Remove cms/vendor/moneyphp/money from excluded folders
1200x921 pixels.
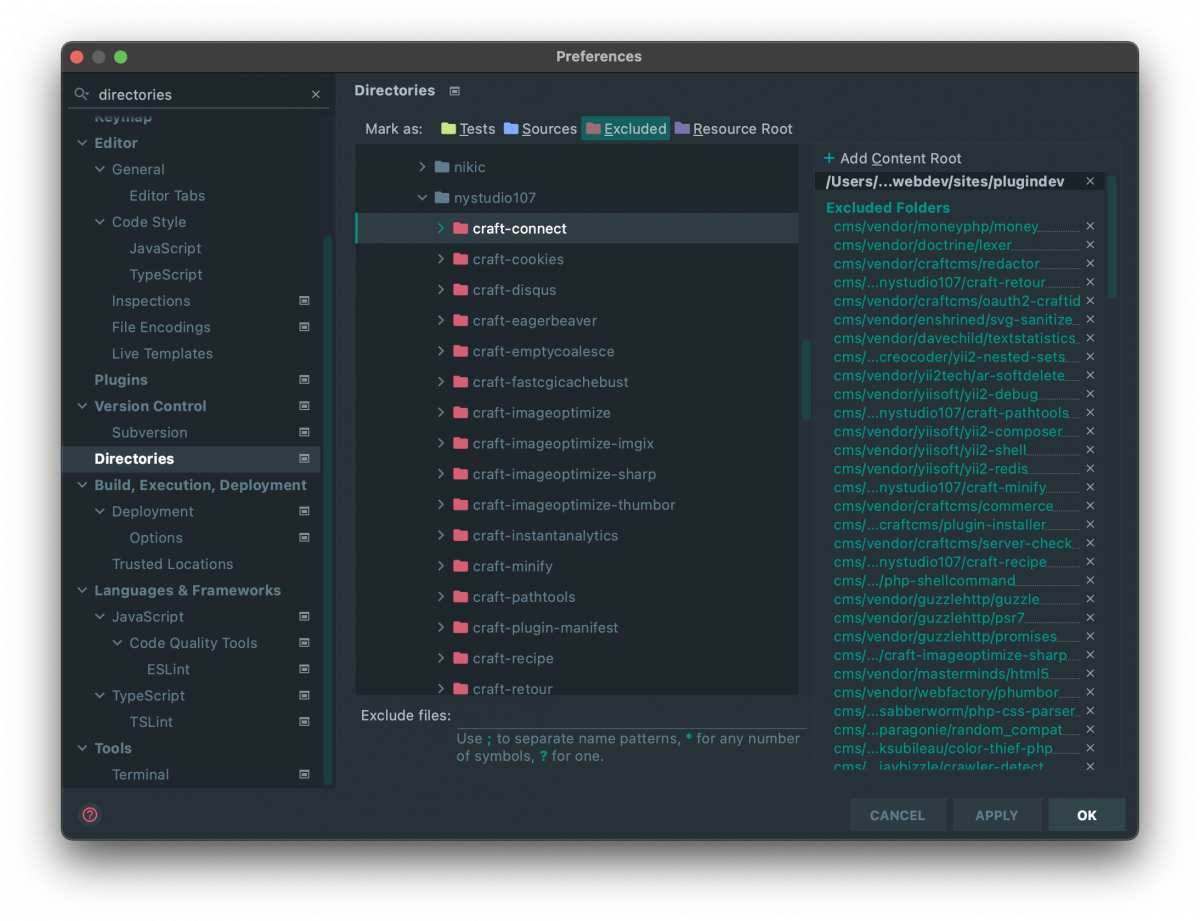pos(1090,226)
